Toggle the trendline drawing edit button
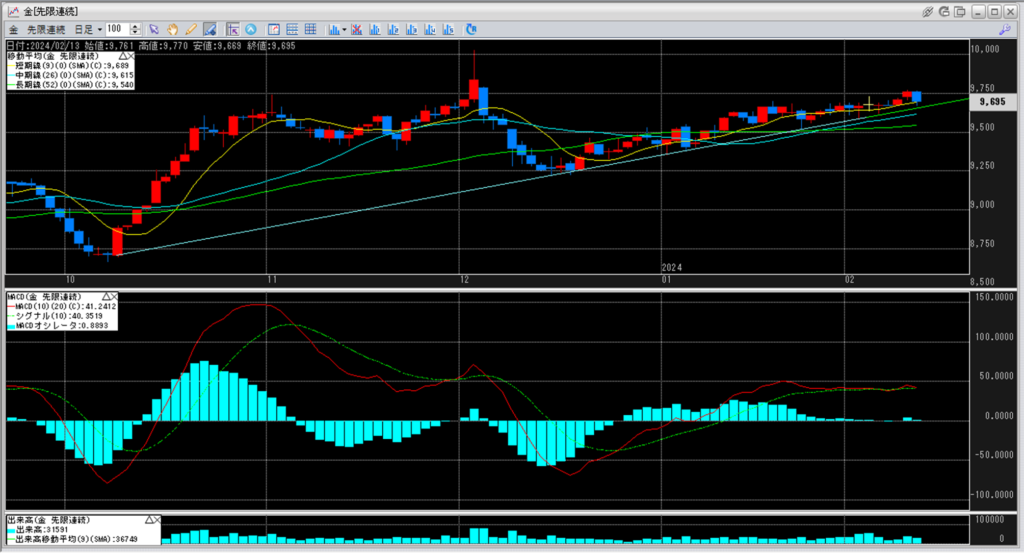This screenshot has width=1024, height=553. pyautogui.click(x=209, y=30)
